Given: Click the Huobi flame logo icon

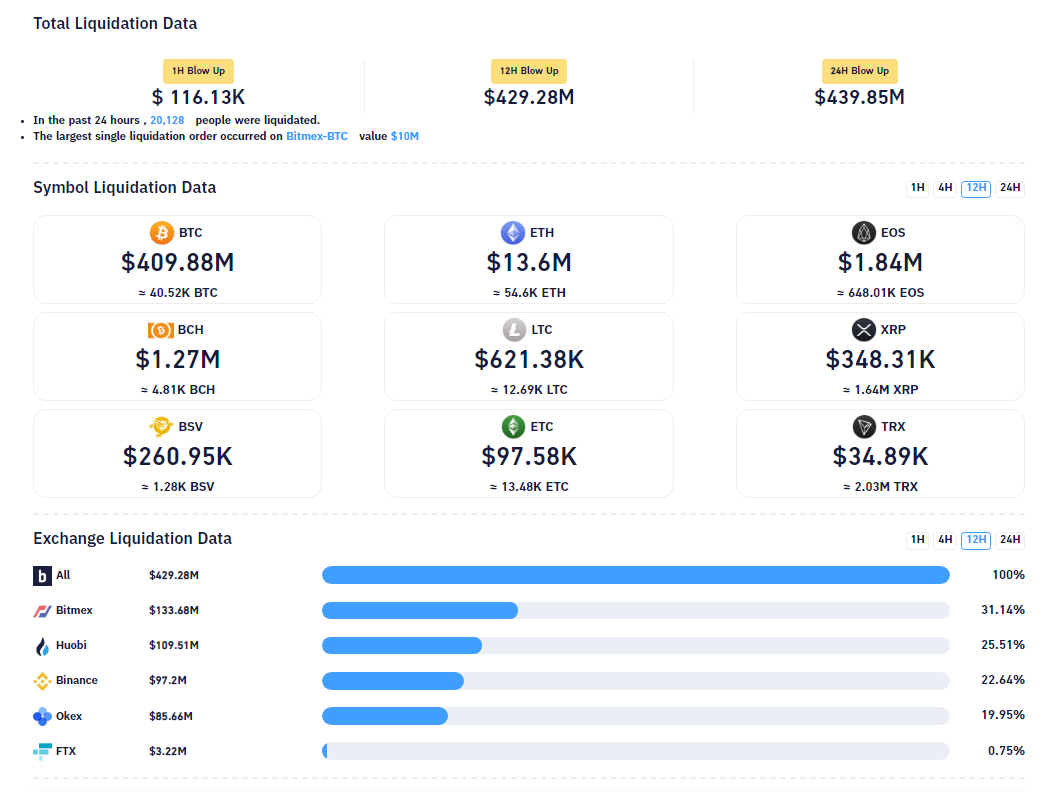Looking at the screenshot, I should [x=42, y=646].
